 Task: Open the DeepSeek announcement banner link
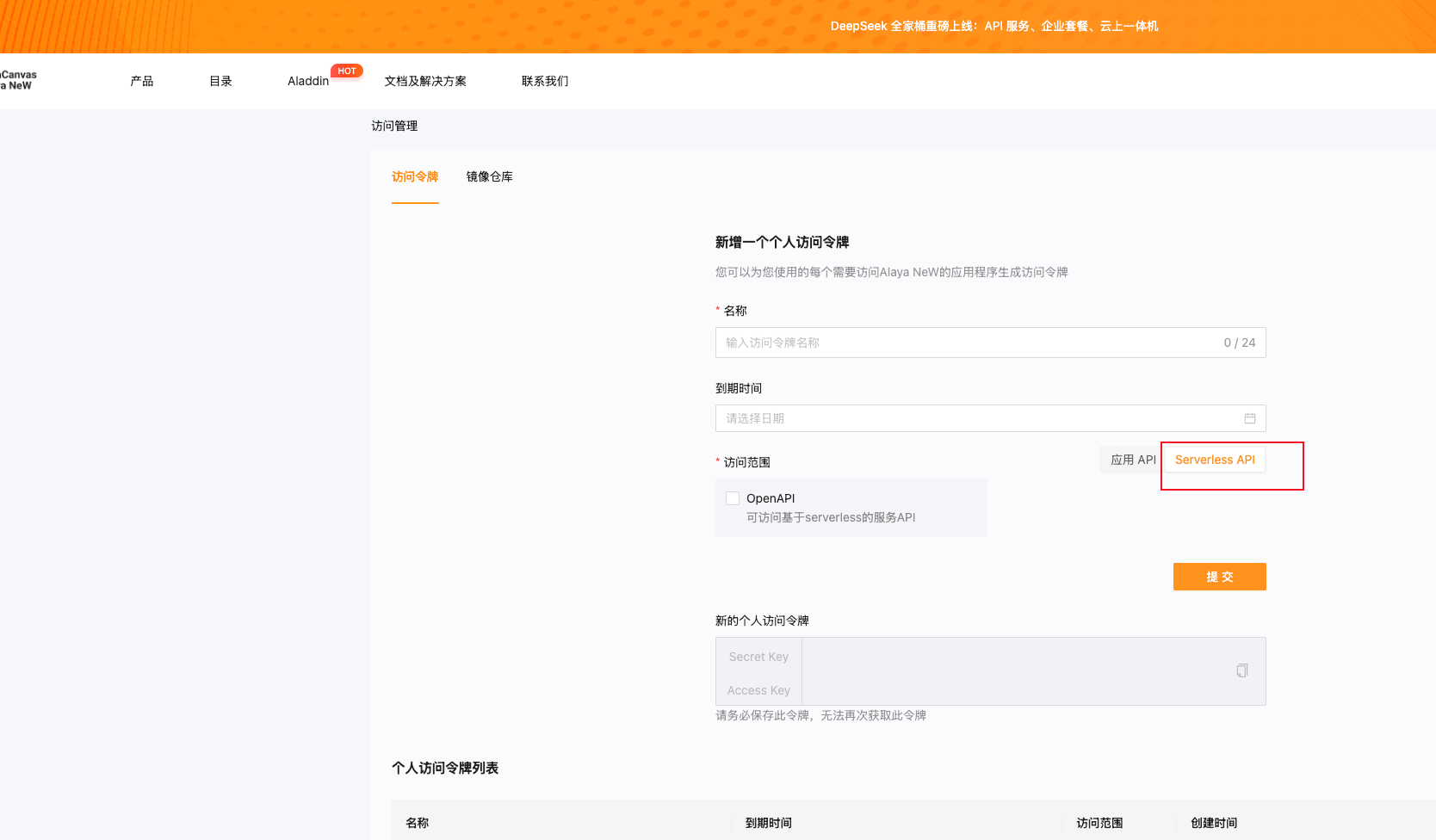[993, 26]
